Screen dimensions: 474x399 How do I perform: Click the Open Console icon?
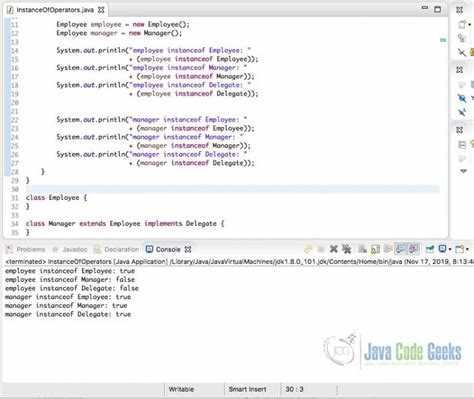click(460, 249)
